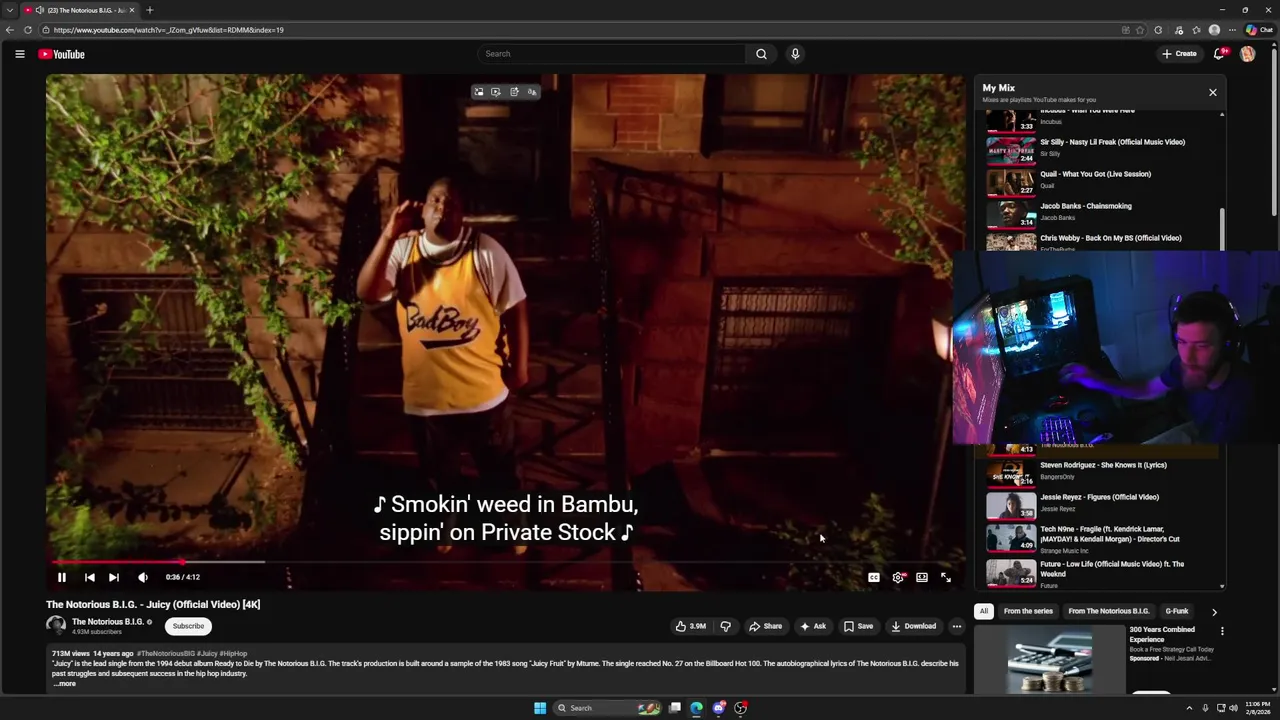Viewport: 1280px width, 720px height.
Task: Toggle closed captions on the player
Action: [874, 577]
